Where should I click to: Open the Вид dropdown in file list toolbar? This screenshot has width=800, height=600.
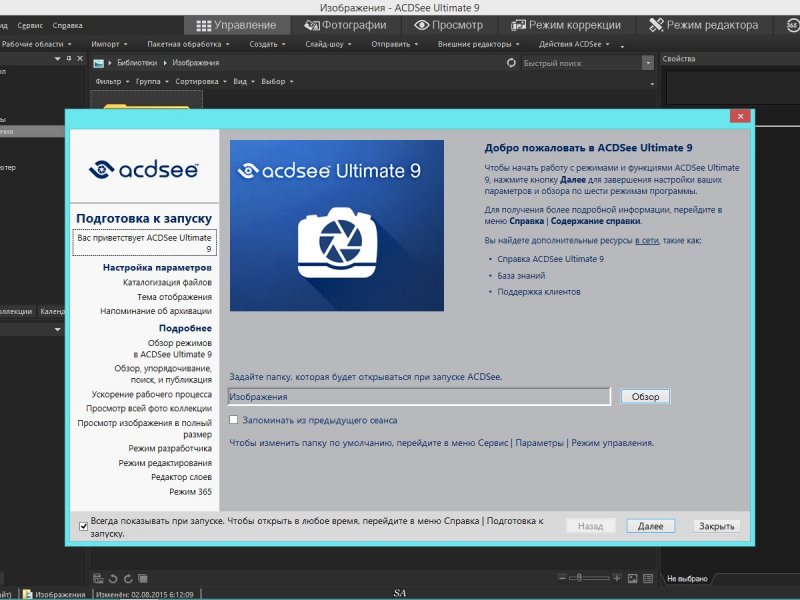244,82
